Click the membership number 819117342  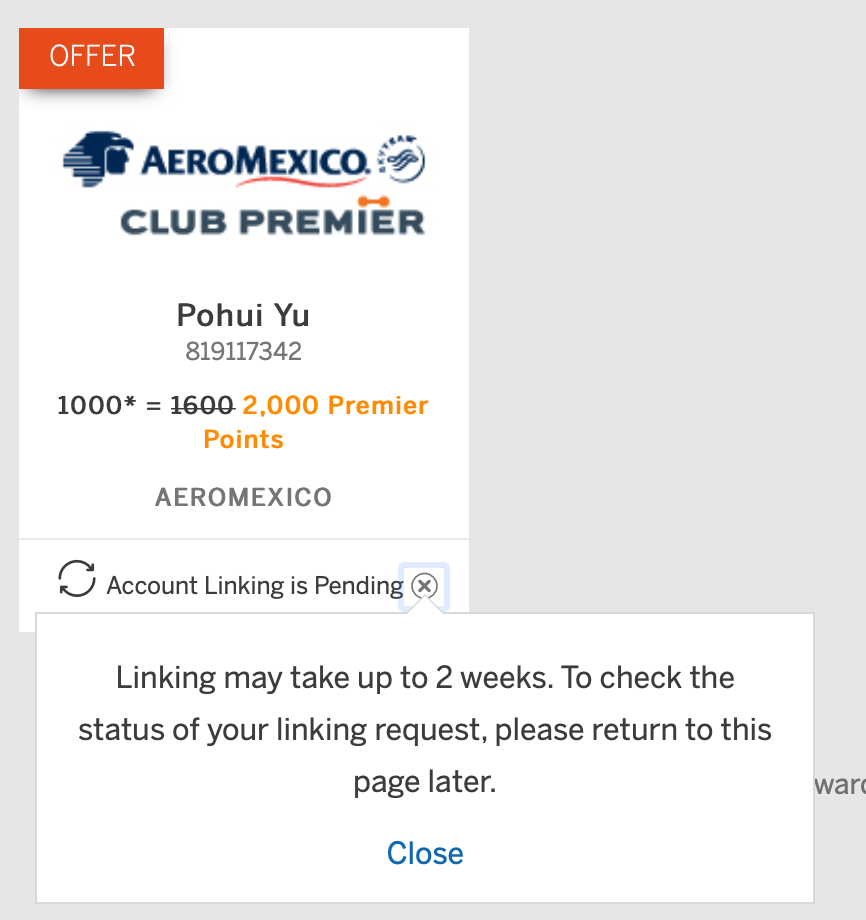(x=243, y=352)
